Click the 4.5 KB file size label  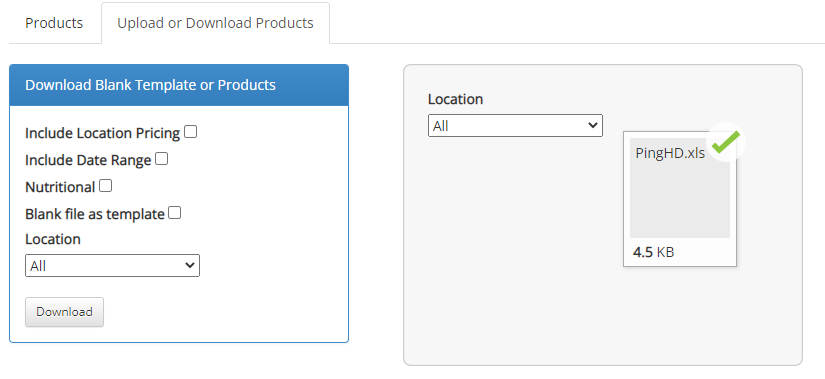pos(653,252)
